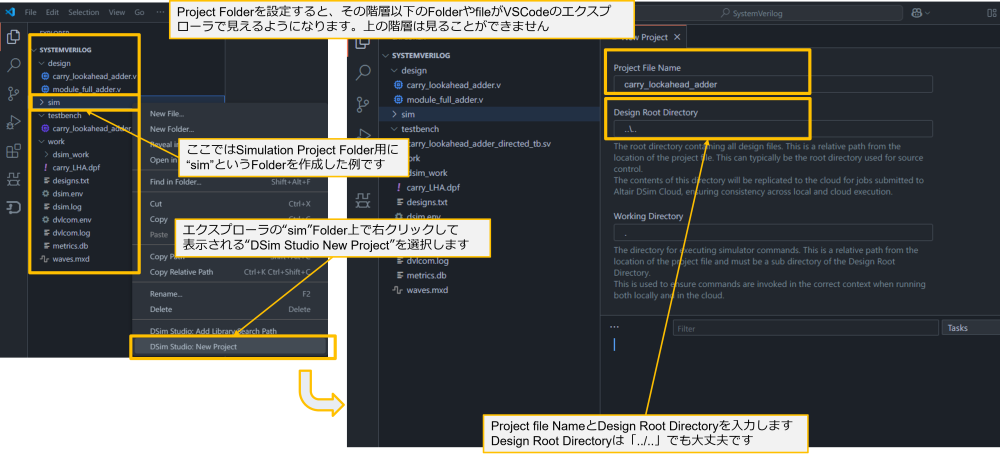Click the Filter box in bottom panel
This screenshot has height=456, width=1000.
[805, 328]
